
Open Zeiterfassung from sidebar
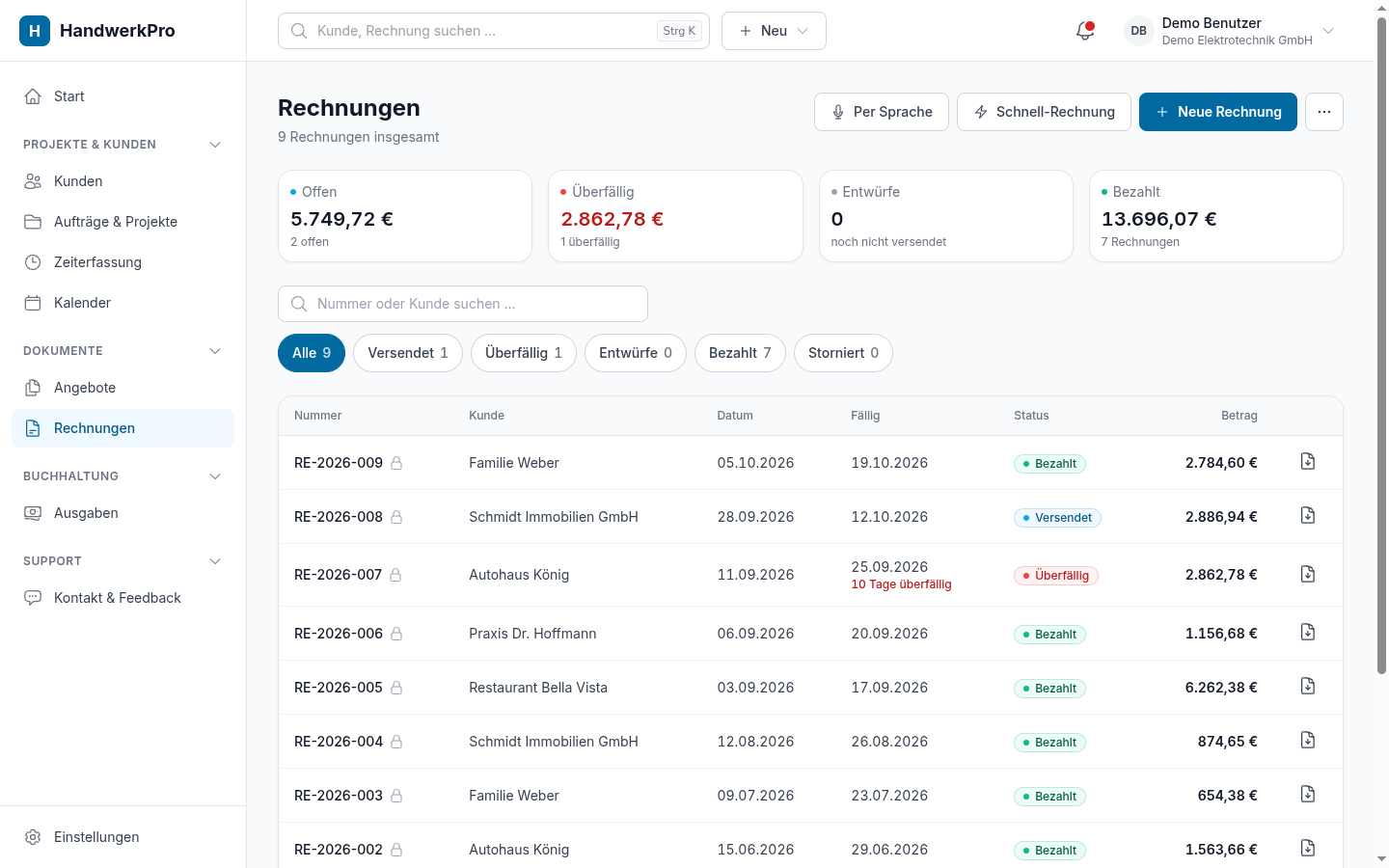click(x=123, y=262)
